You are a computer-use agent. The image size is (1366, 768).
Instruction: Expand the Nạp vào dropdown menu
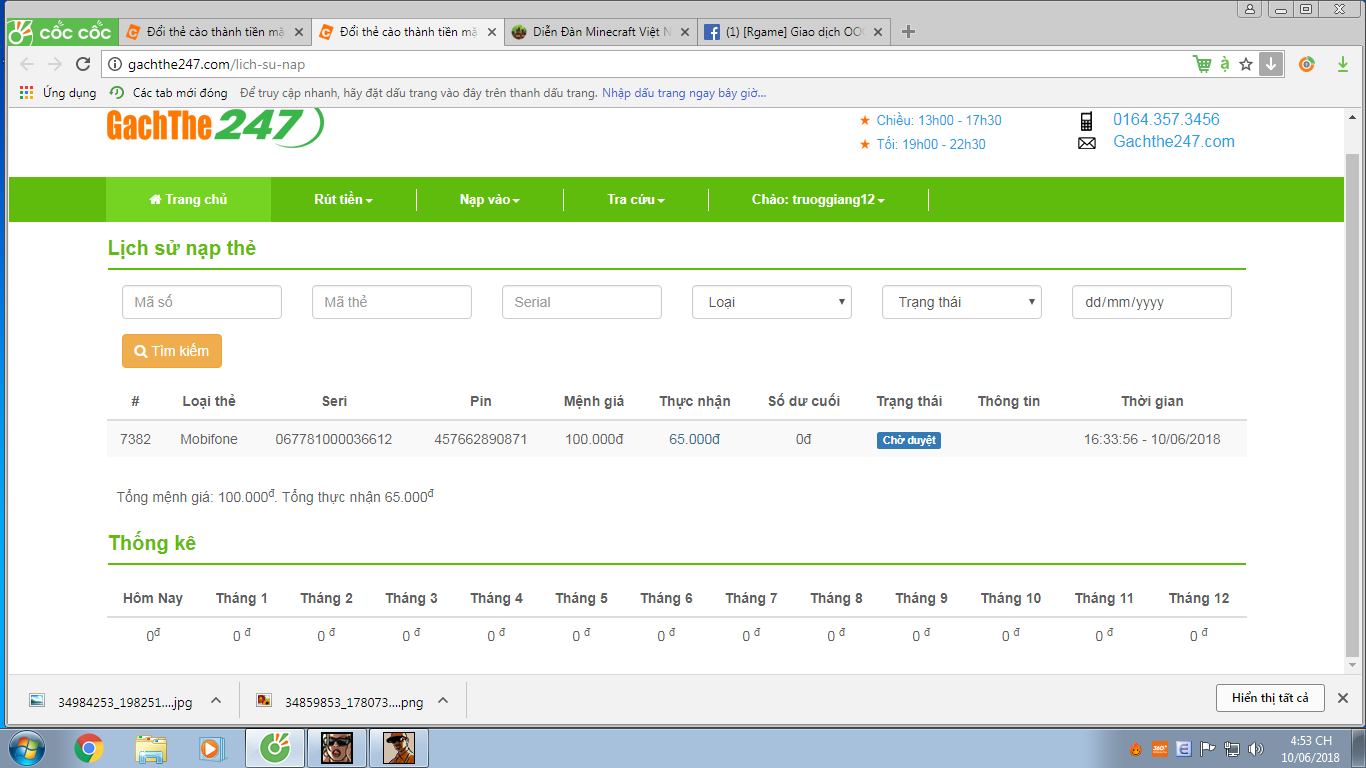[490, 199]
